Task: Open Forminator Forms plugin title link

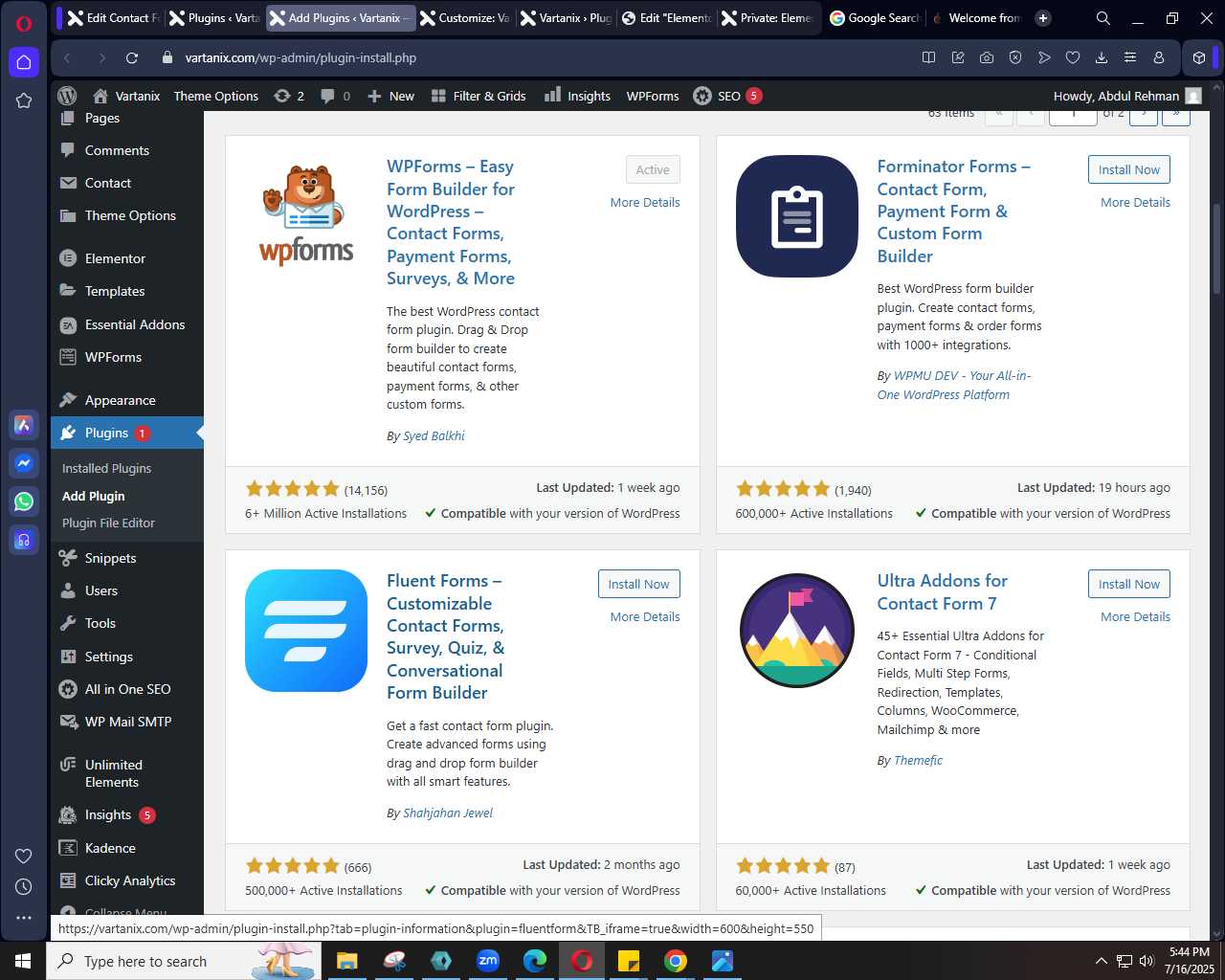Action: [x=953, y=211]
